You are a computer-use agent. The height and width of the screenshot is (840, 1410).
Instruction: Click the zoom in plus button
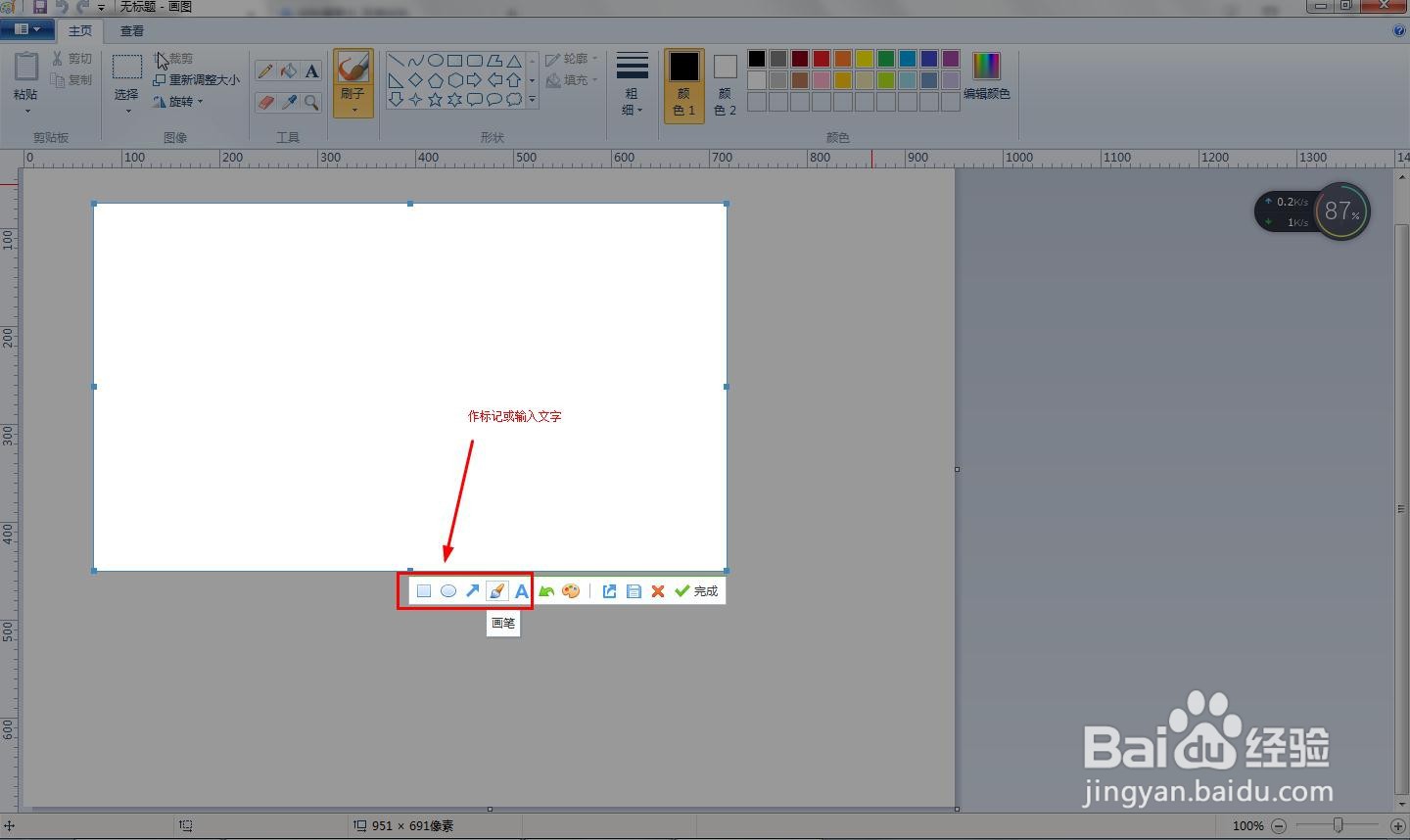[1398, 826]
